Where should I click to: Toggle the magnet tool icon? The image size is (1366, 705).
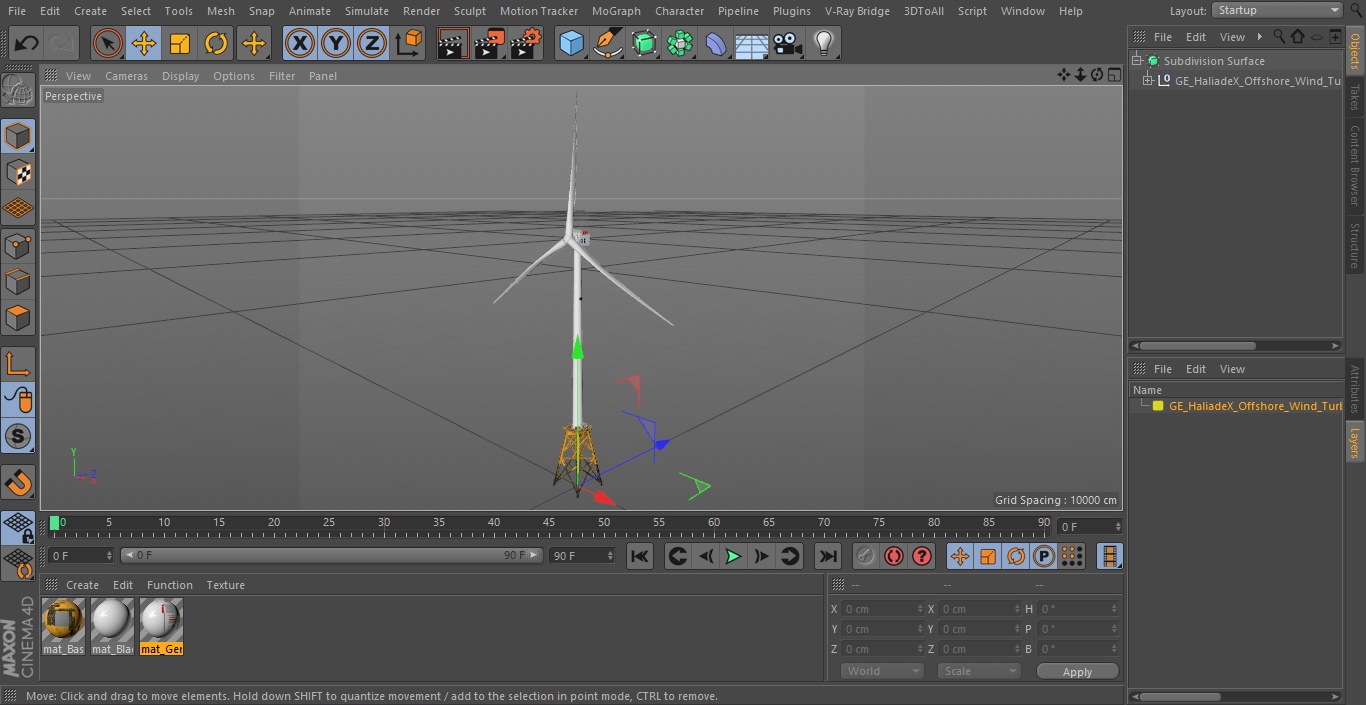[x=18, y=483]
